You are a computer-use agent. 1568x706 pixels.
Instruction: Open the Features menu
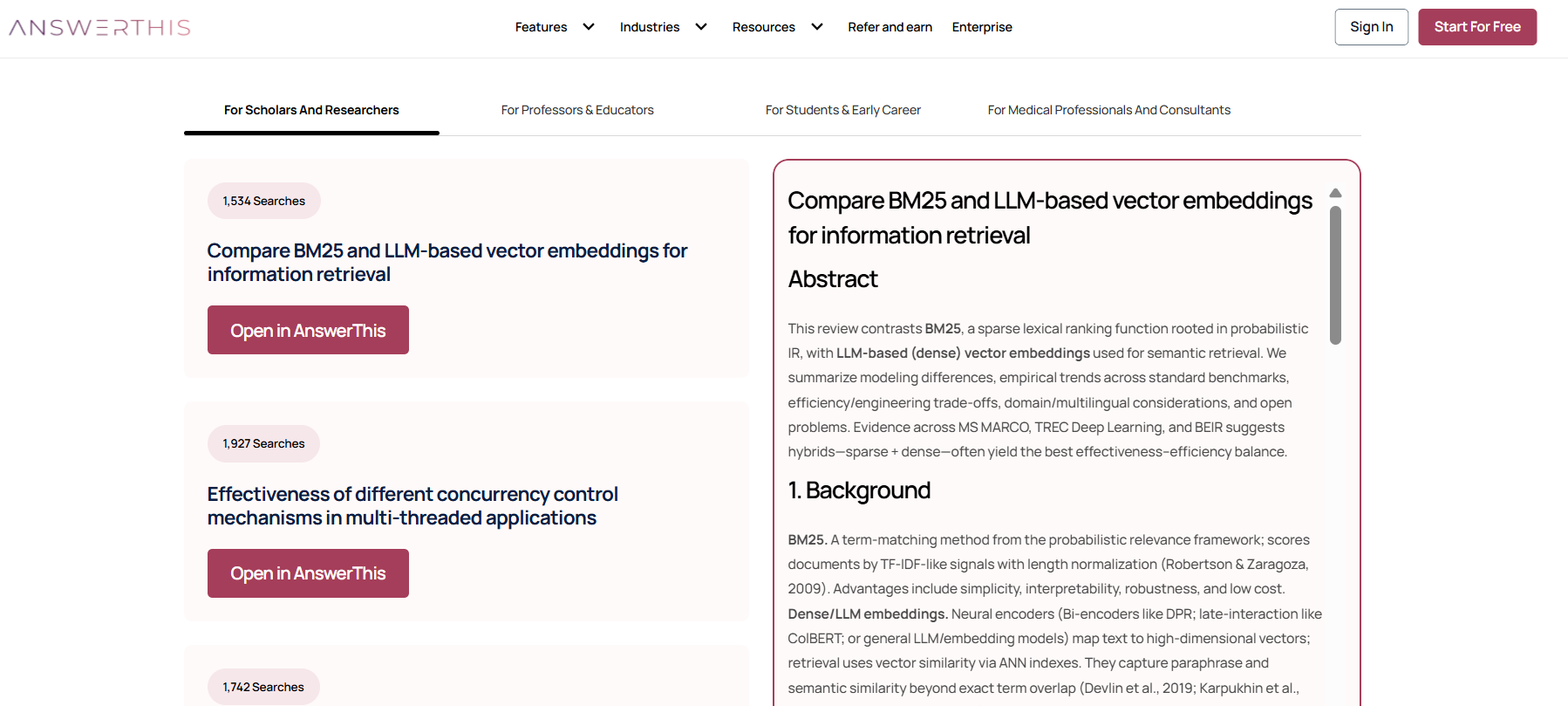tap(541, 27)
